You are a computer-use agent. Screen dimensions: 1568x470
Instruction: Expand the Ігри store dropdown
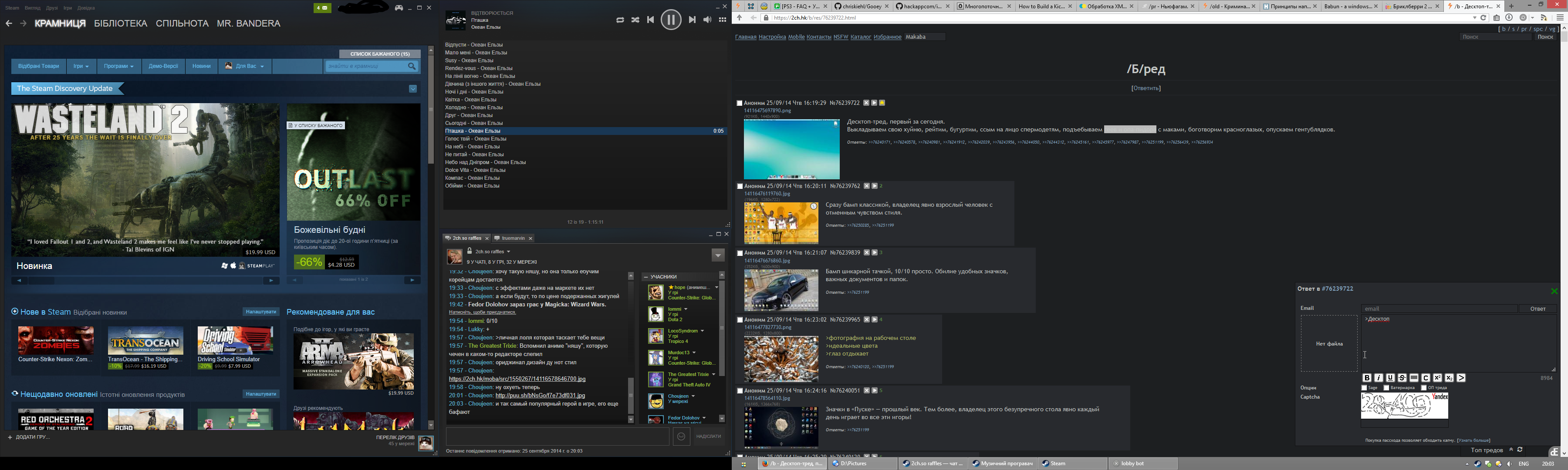pos(81,66)
